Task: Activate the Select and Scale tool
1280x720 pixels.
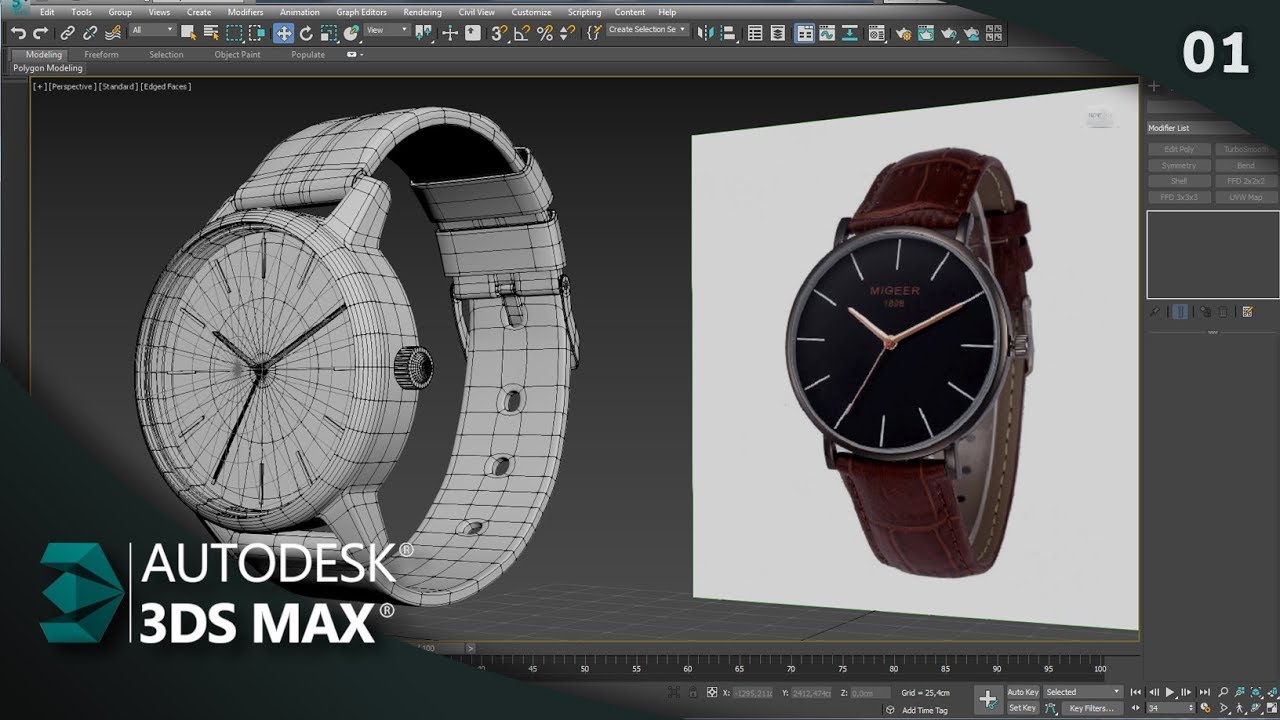Action: tap(329, 33)
